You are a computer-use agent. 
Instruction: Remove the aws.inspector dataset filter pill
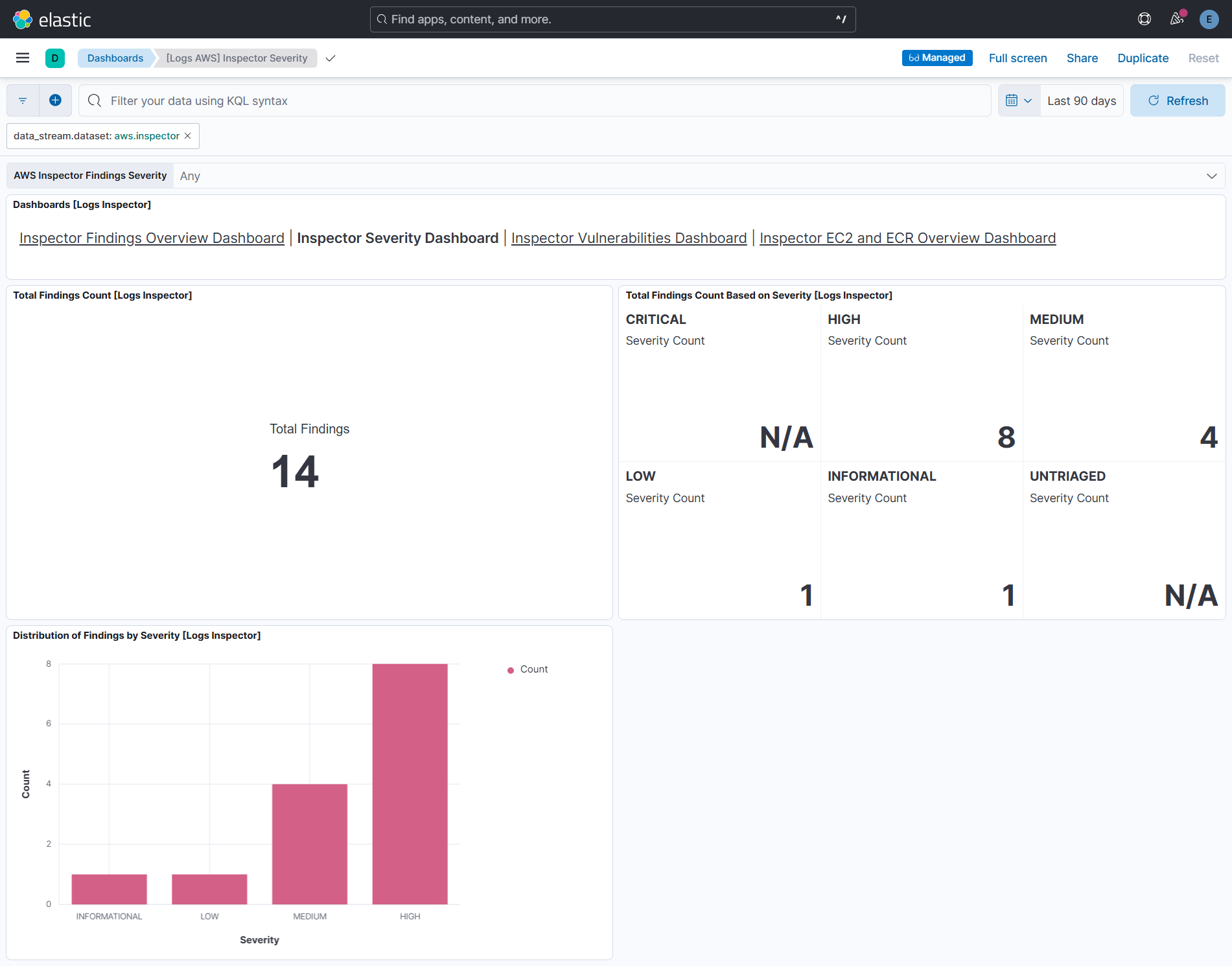(x=187, y=136)
